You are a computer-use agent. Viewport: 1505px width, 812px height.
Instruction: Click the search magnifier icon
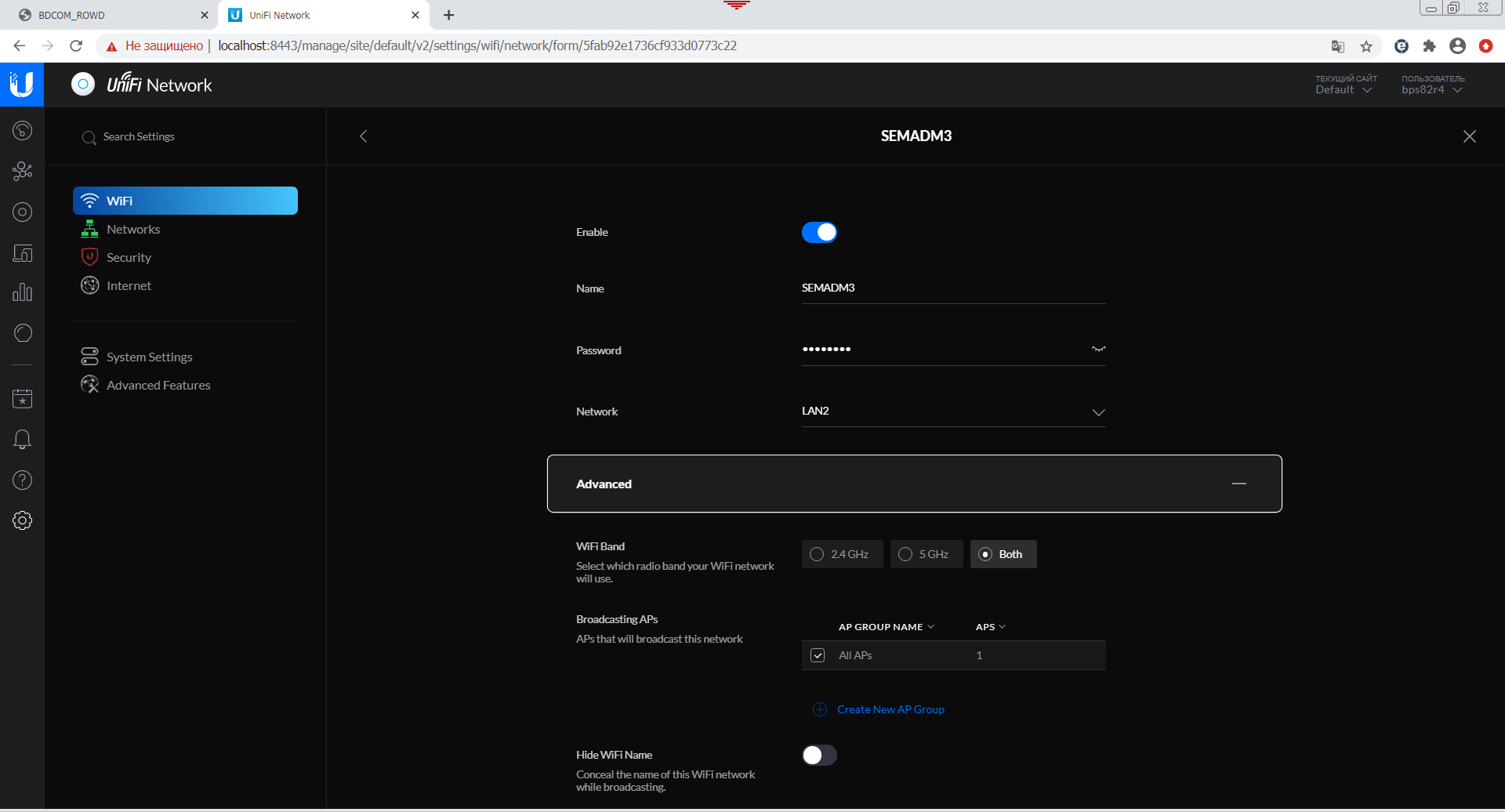click(89, 137)
